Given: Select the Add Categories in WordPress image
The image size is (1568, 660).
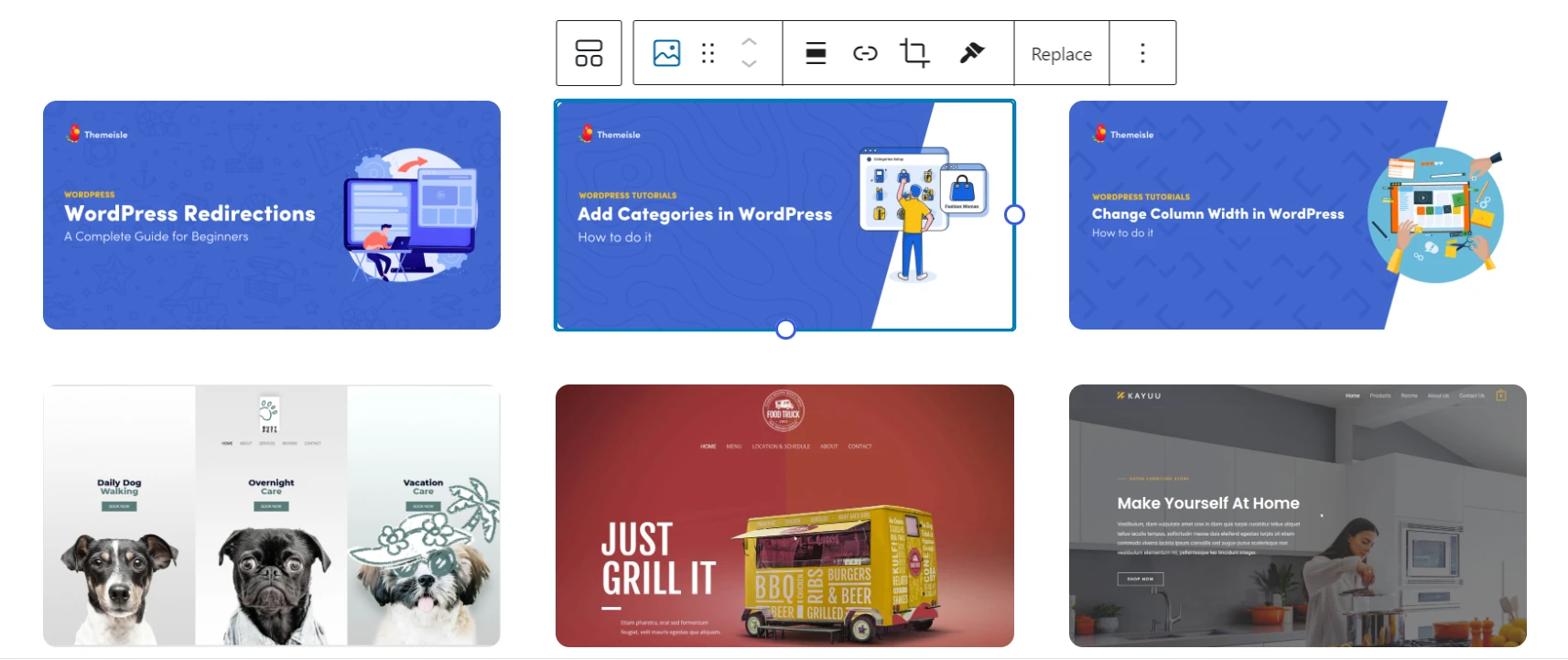Looking at the screenshot, I should (x=784, y=215).
